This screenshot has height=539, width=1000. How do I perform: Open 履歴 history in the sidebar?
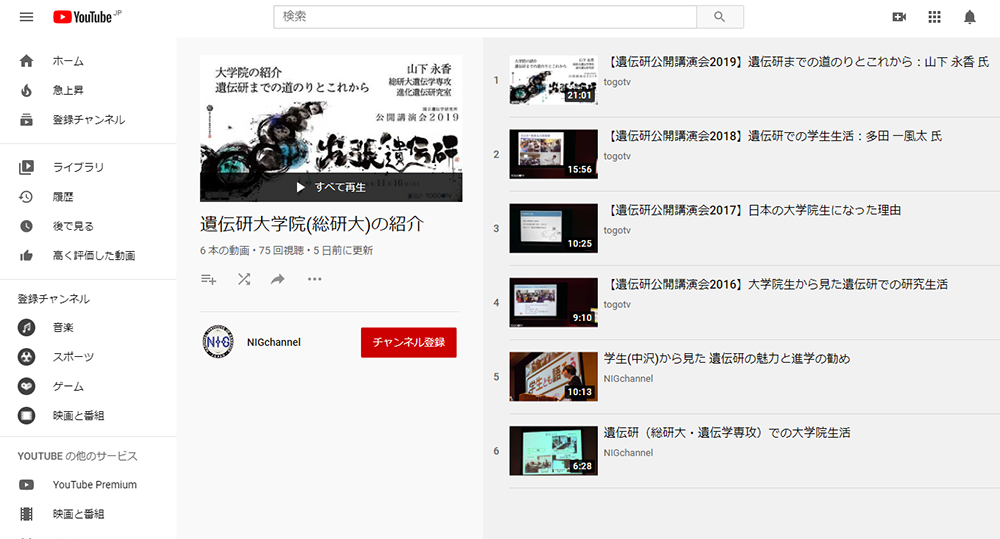[65, 197]
